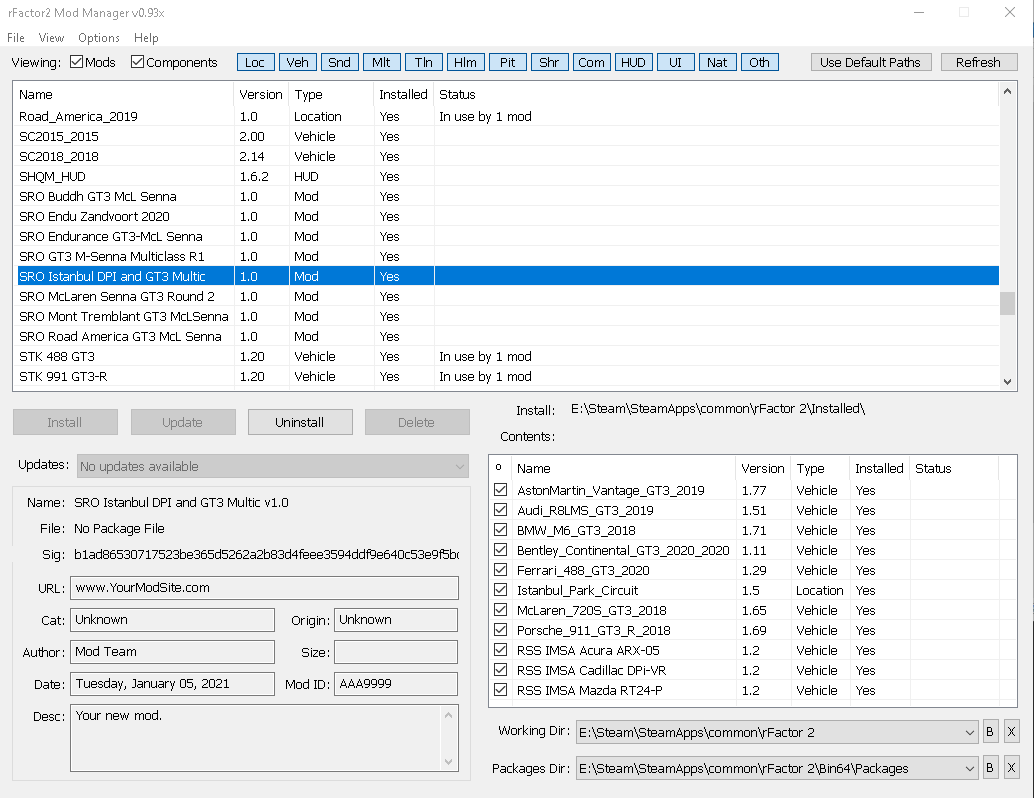Screen dimensions: 1034x798
Task: Sort mod list by Type header
Action: [331, 94]
